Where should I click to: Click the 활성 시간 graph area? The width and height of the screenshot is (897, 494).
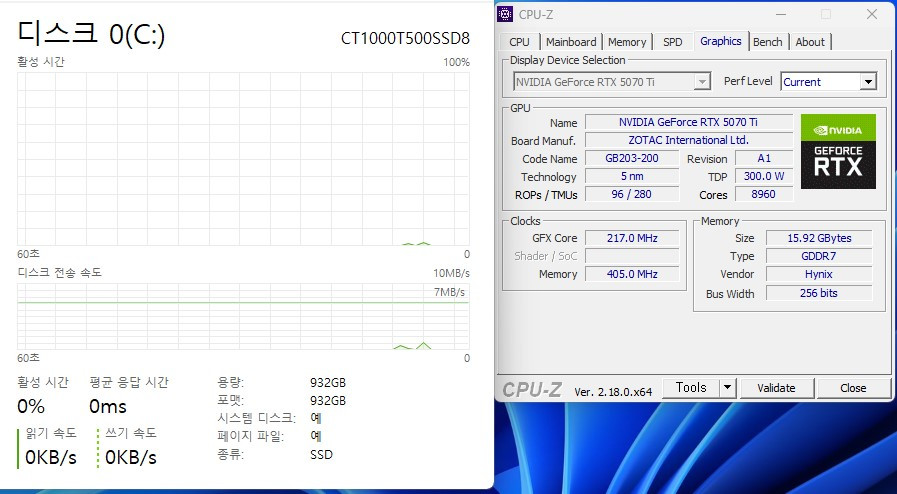243,159
